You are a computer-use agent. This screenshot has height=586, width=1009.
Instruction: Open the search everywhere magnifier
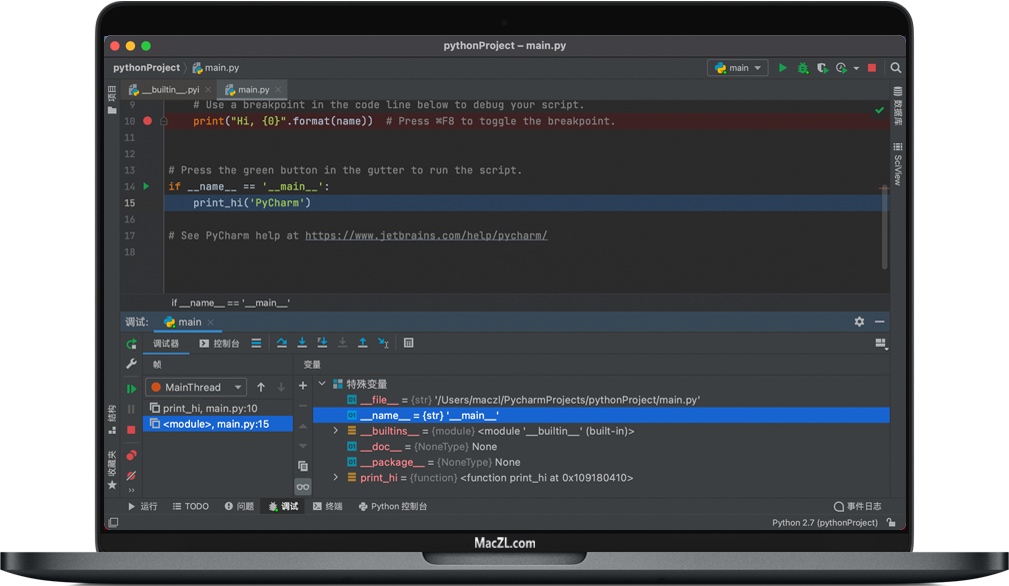coord(896,68)
